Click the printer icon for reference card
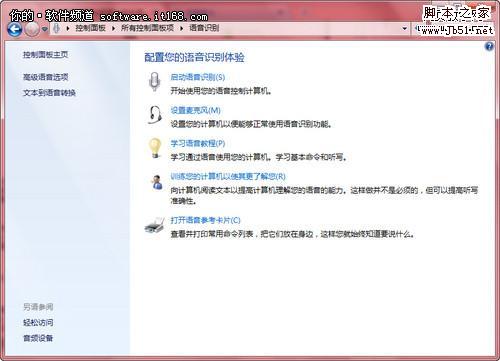This screenshot has width=500, height=361. click(155, 225)
